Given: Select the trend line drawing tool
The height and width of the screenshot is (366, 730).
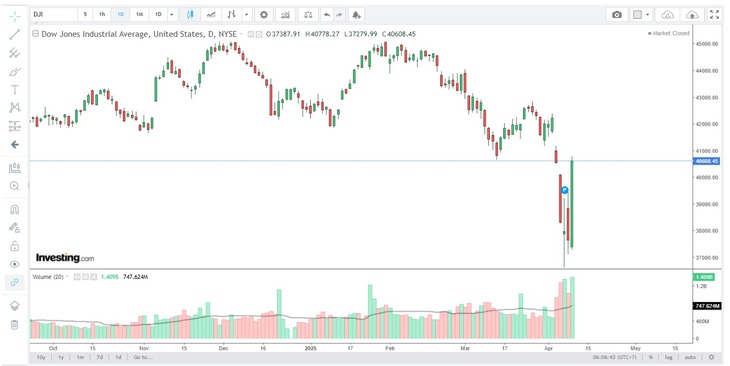Looking at the screenshot, I should pos(14,34).
